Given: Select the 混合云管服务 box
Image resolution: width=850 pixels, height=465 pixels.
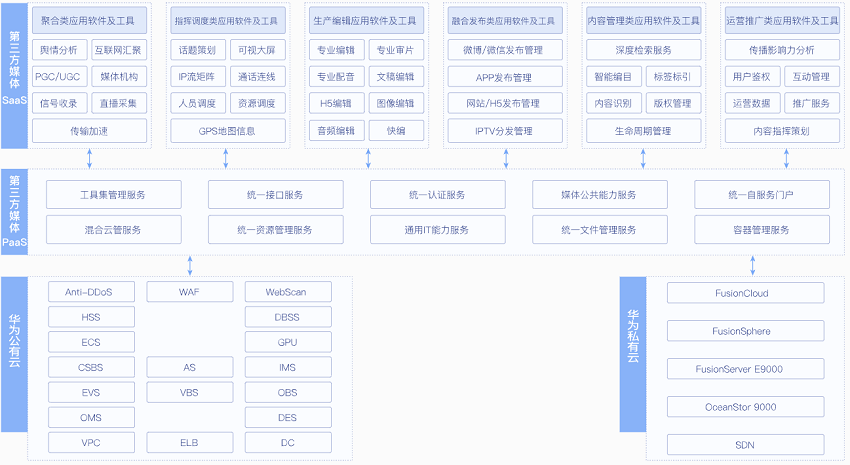Looking at the screenshot, I should click(x=114, y=230).
